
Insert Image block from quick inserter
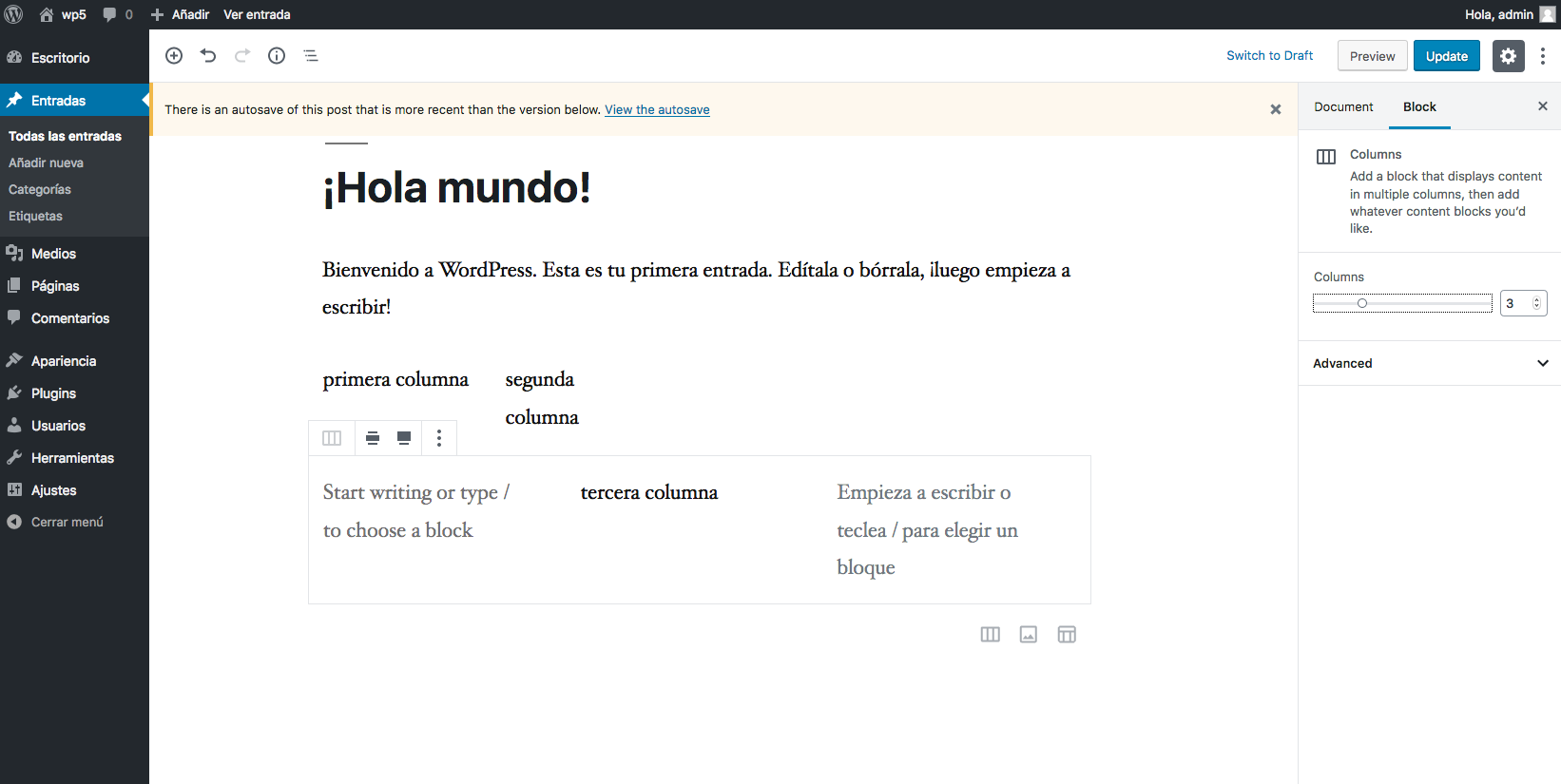click(1029, 635)
